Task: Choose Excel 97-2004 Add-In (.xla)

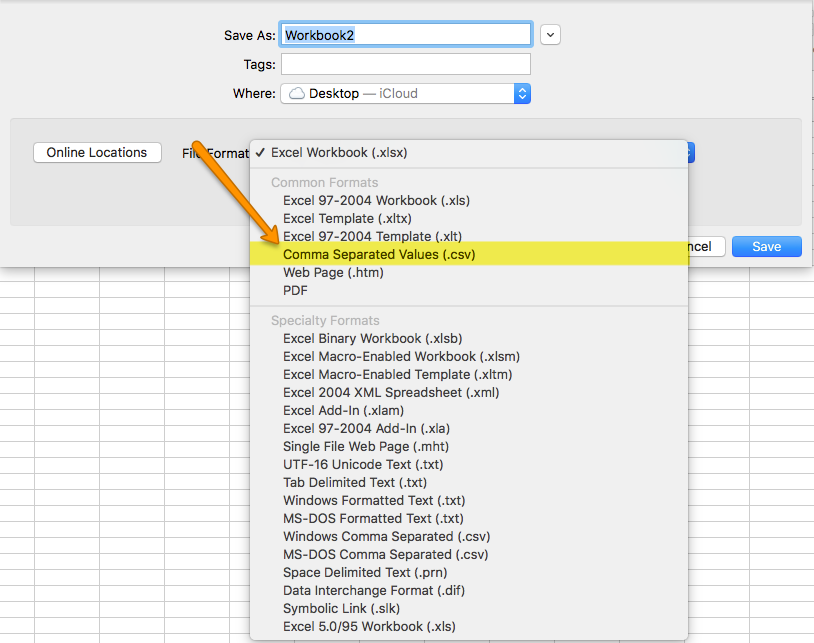Action: (469, 429)
